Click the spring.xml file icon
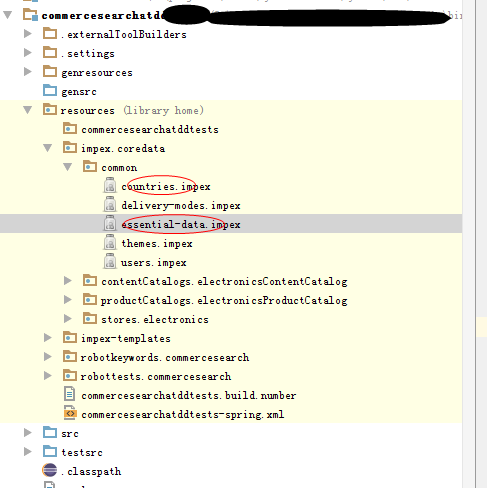This screenshot has height=488, width=487. point(70,413)
